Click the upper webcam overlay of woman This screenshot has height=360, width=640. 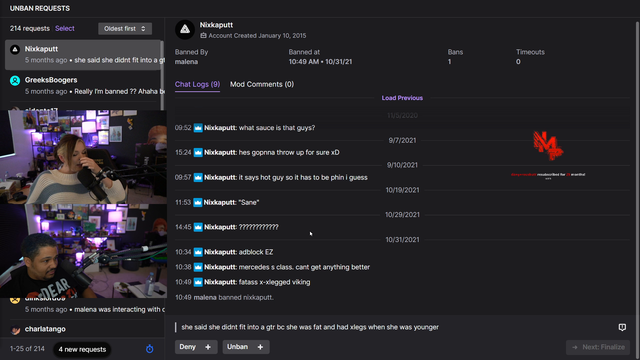[83, 157]
